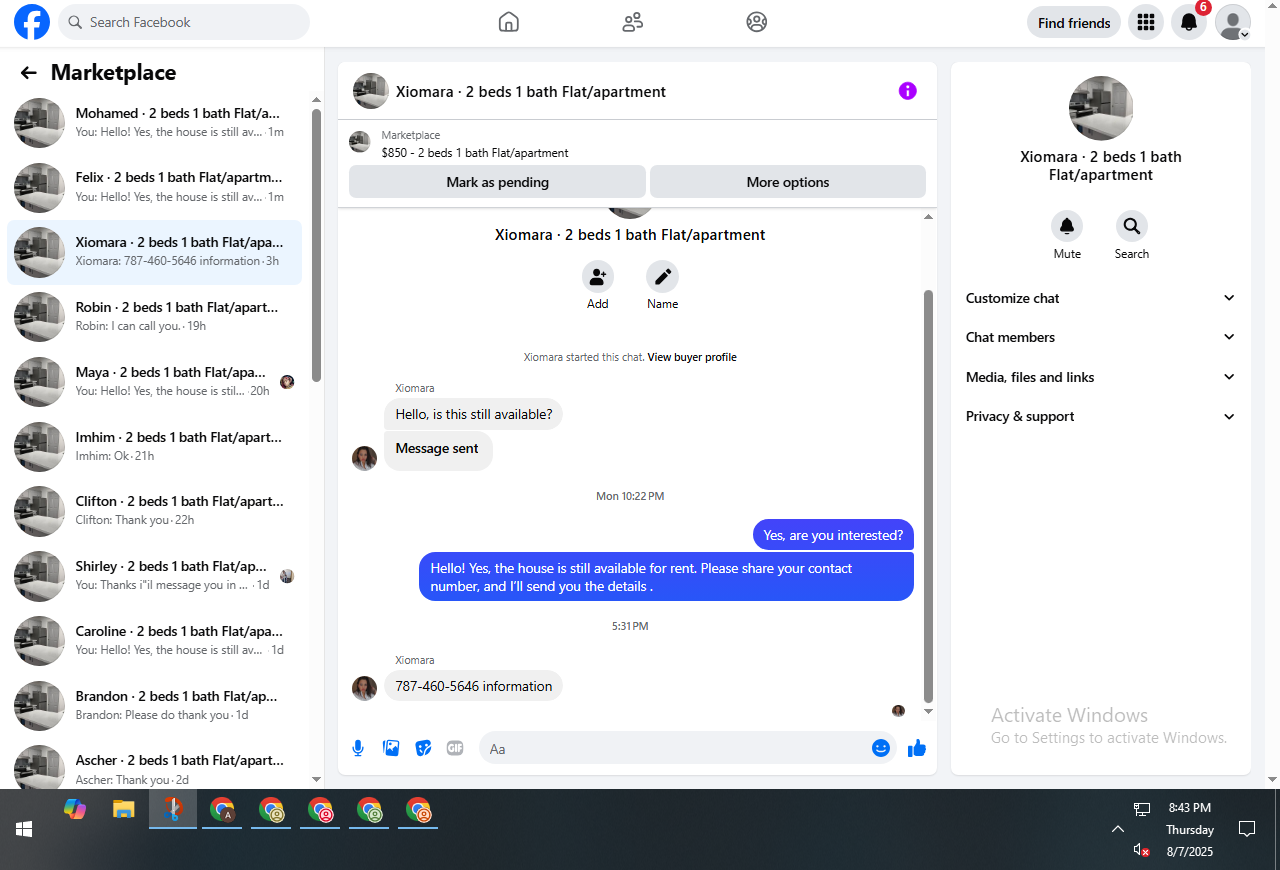Open the Imhim conversation
Image resolution: width=1280 pixels, height=870 pixels.
(x=155, y=446)
